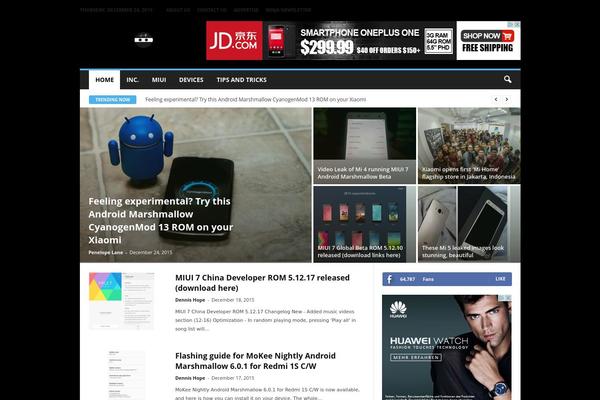
Task: Open Contact Us in the top bar
Action: pyautogui.click(x=212, y=10)
